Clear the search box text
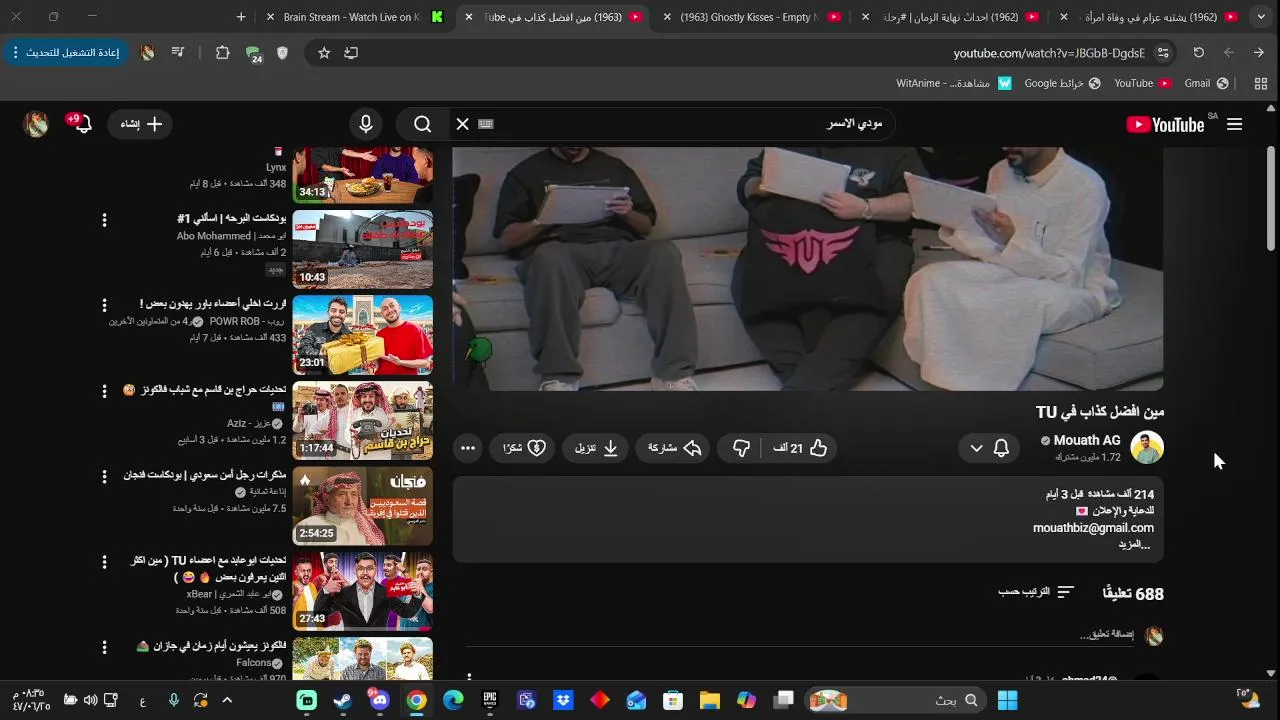Image resolution: width=1280 pixels, height=720 pixels. (x=462, y=124)
